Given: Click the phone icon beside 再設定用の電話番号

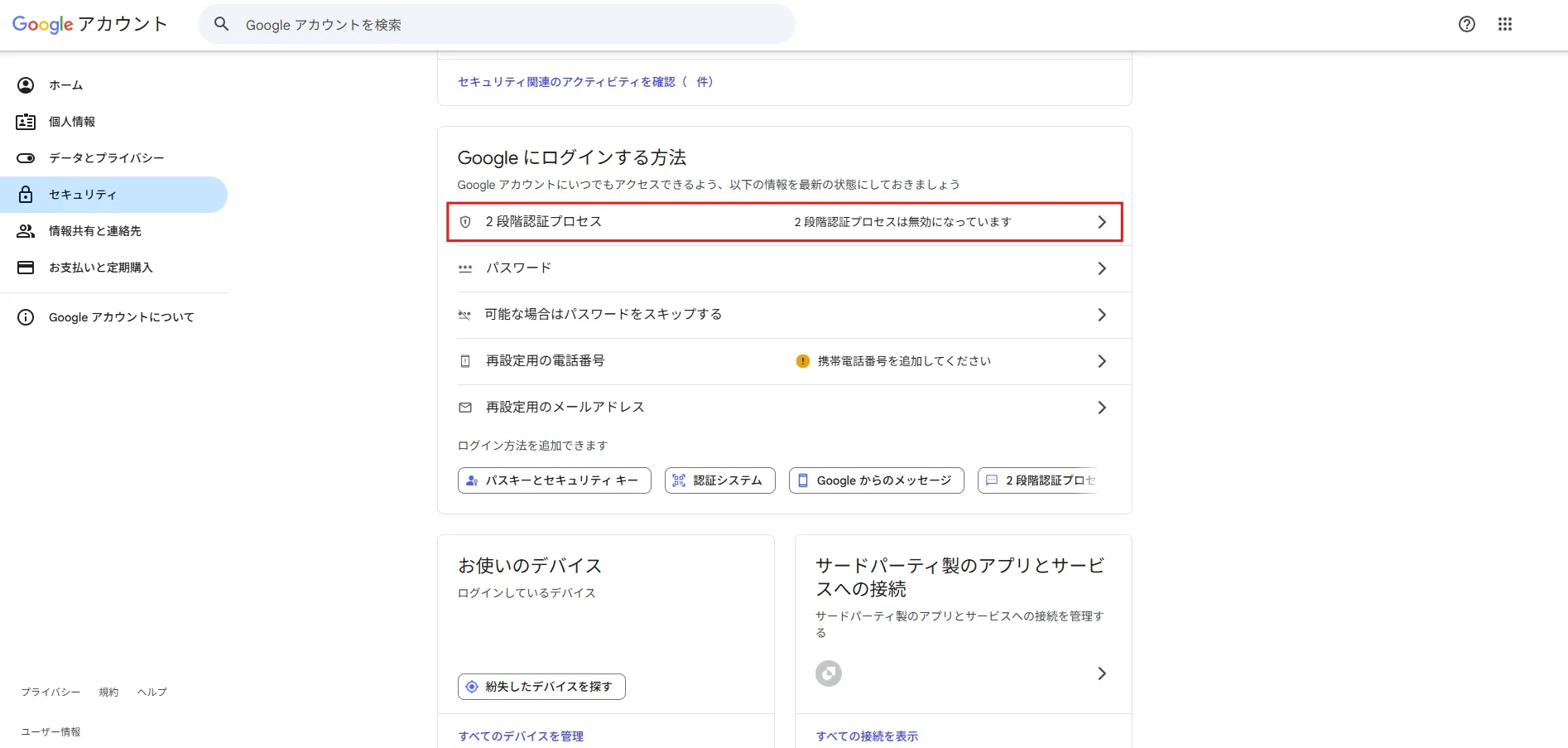Looking at the screenshot, I should point(465,361).
